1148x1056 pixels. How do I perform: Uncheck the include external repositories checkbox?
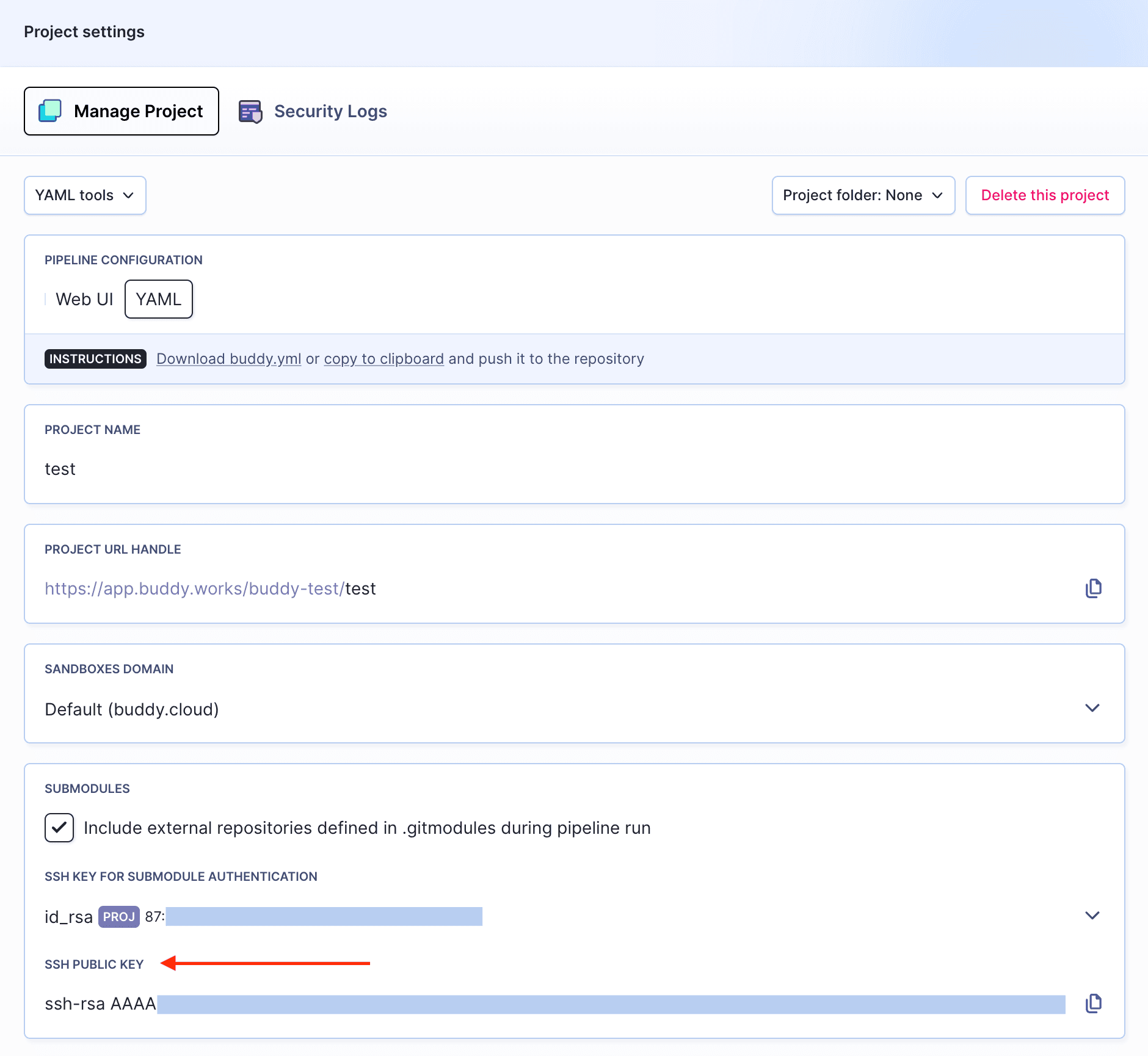59,828
